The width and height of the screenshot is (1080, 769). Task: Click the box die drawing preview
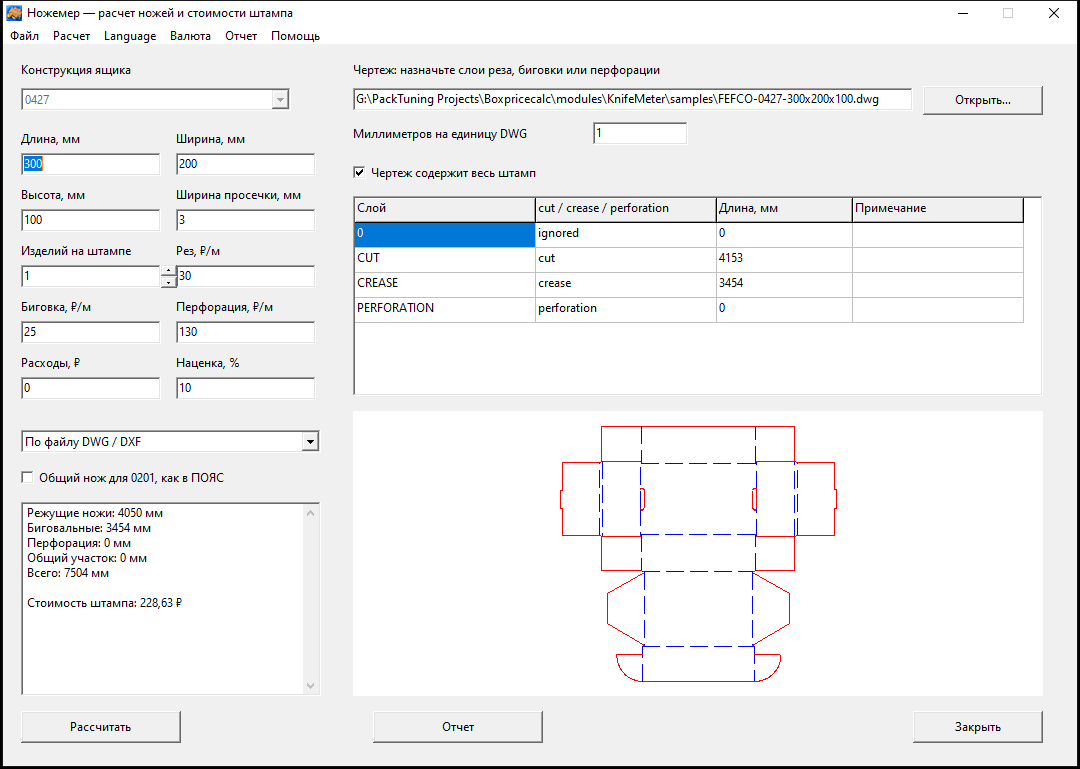click(x=698, y=553)
